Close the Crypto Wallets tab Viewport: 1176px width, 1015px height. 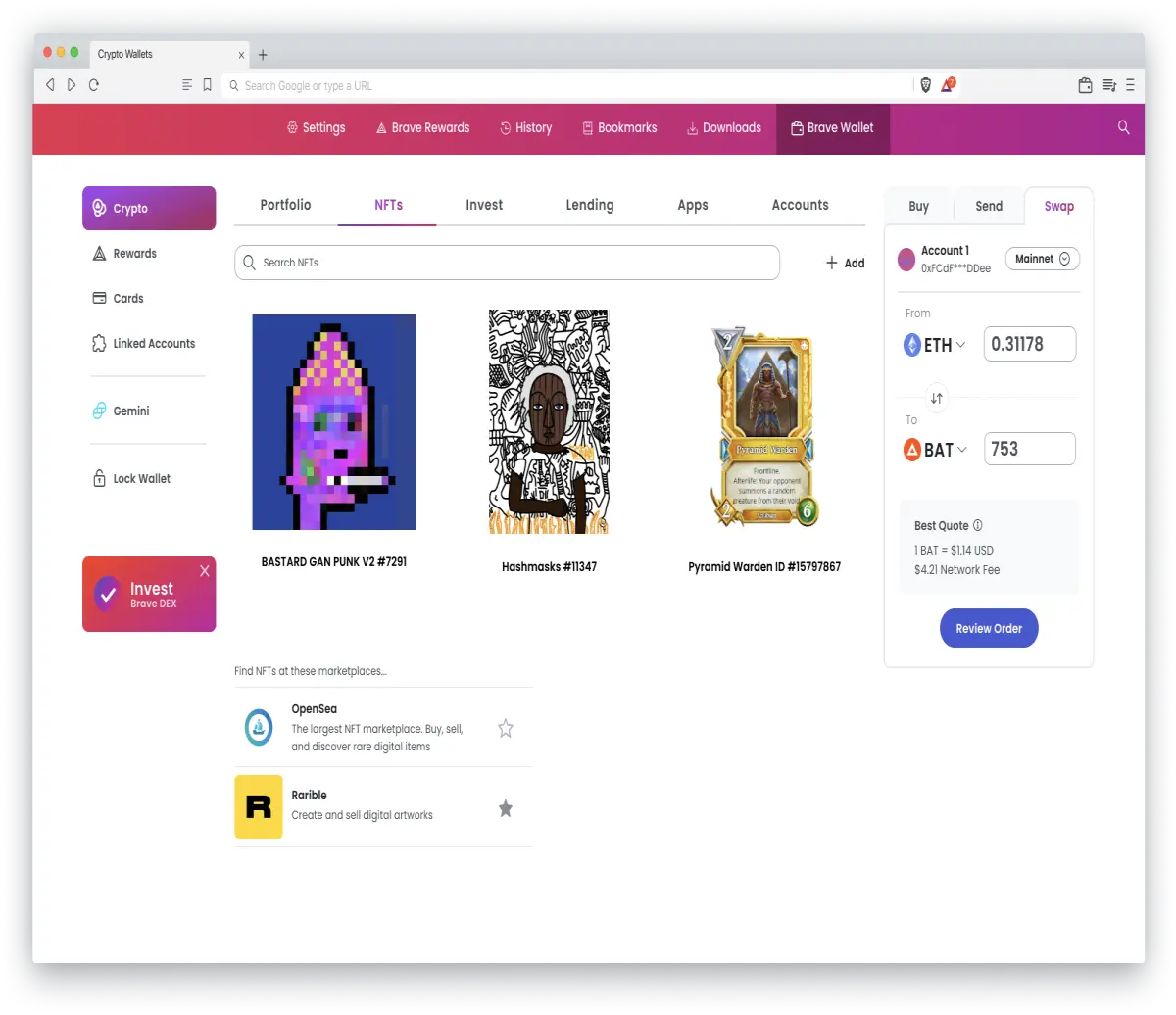tap(241, 55)
